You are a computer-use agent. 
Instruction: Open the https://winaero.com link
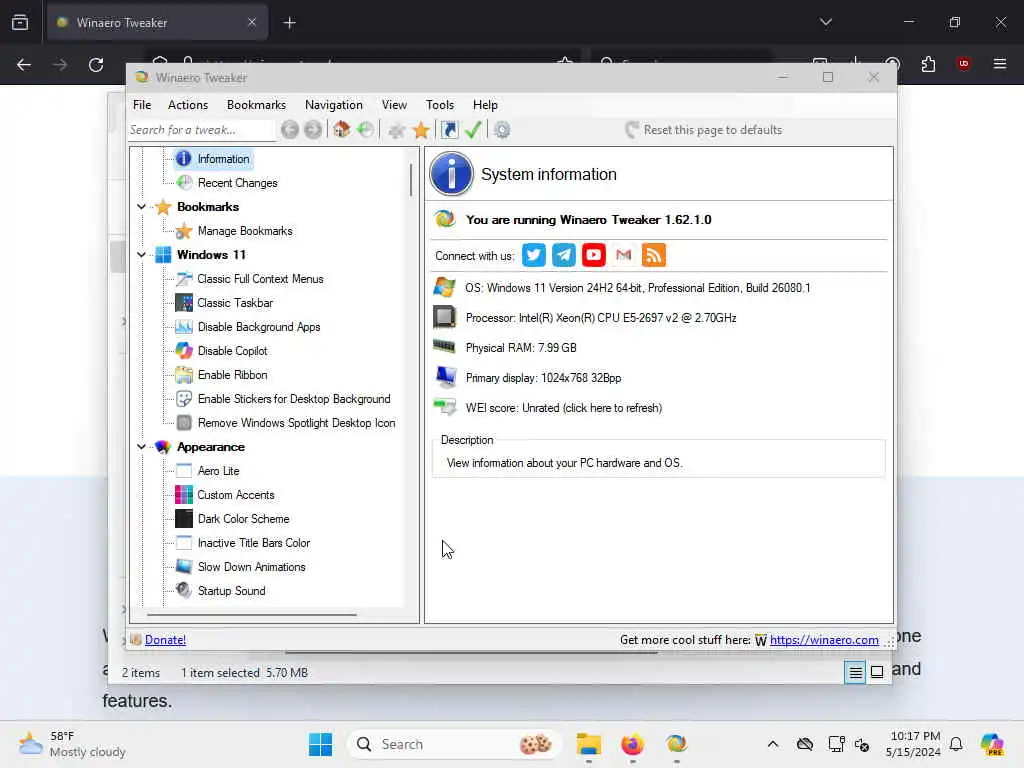(x=824, y=640)
